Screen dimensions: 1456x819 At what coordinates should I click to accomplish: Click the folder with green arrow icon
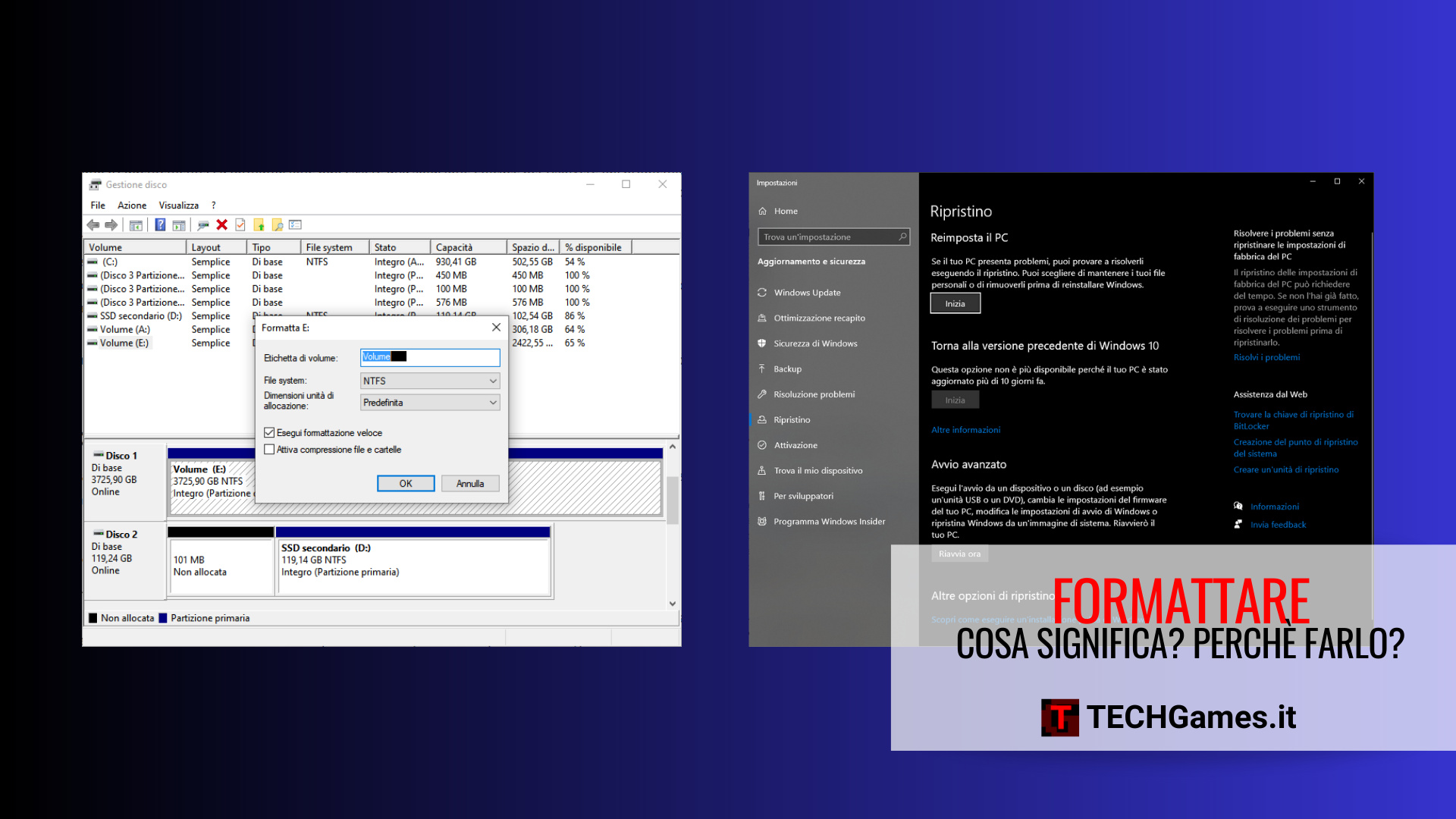pos(259,225)
